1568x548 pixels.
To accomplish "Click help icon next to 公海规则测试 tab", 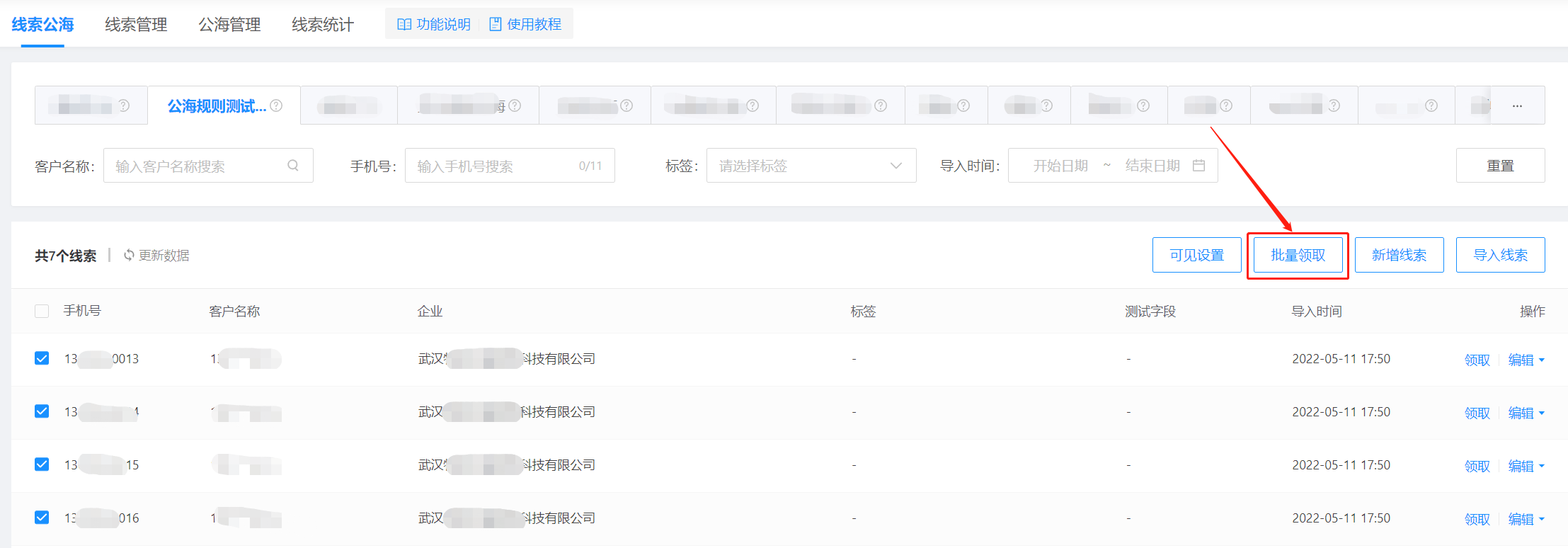I will pyautogui.click(x=277, y=105).
